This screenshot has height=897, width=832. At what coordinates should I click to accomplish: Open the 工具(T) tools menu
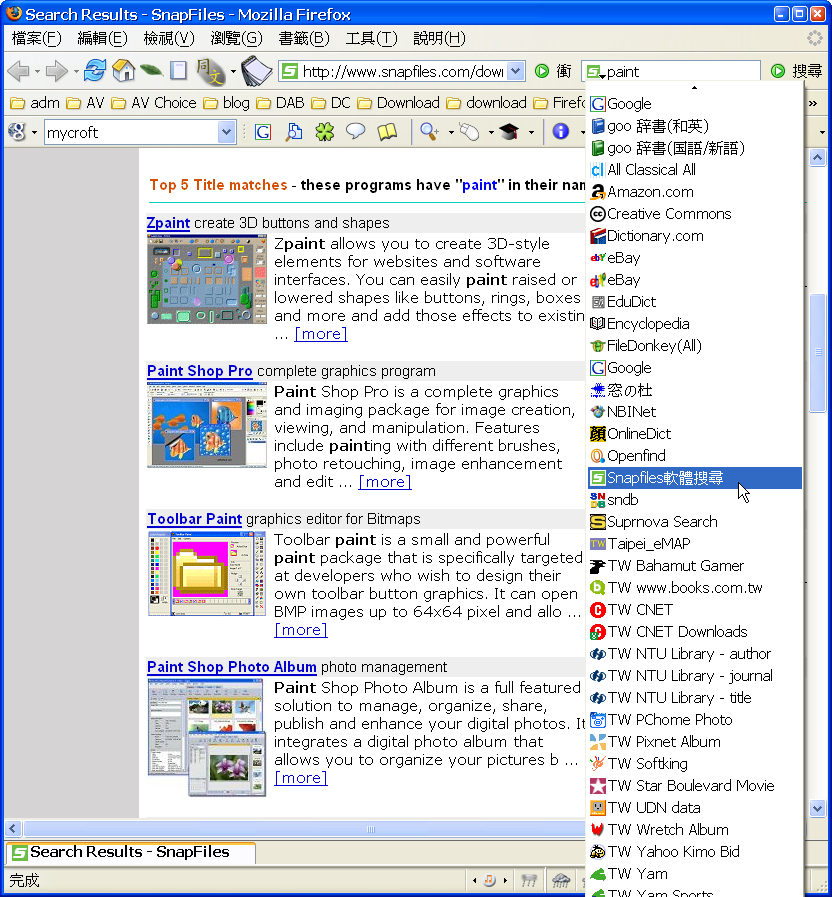[x=371, y=38]
